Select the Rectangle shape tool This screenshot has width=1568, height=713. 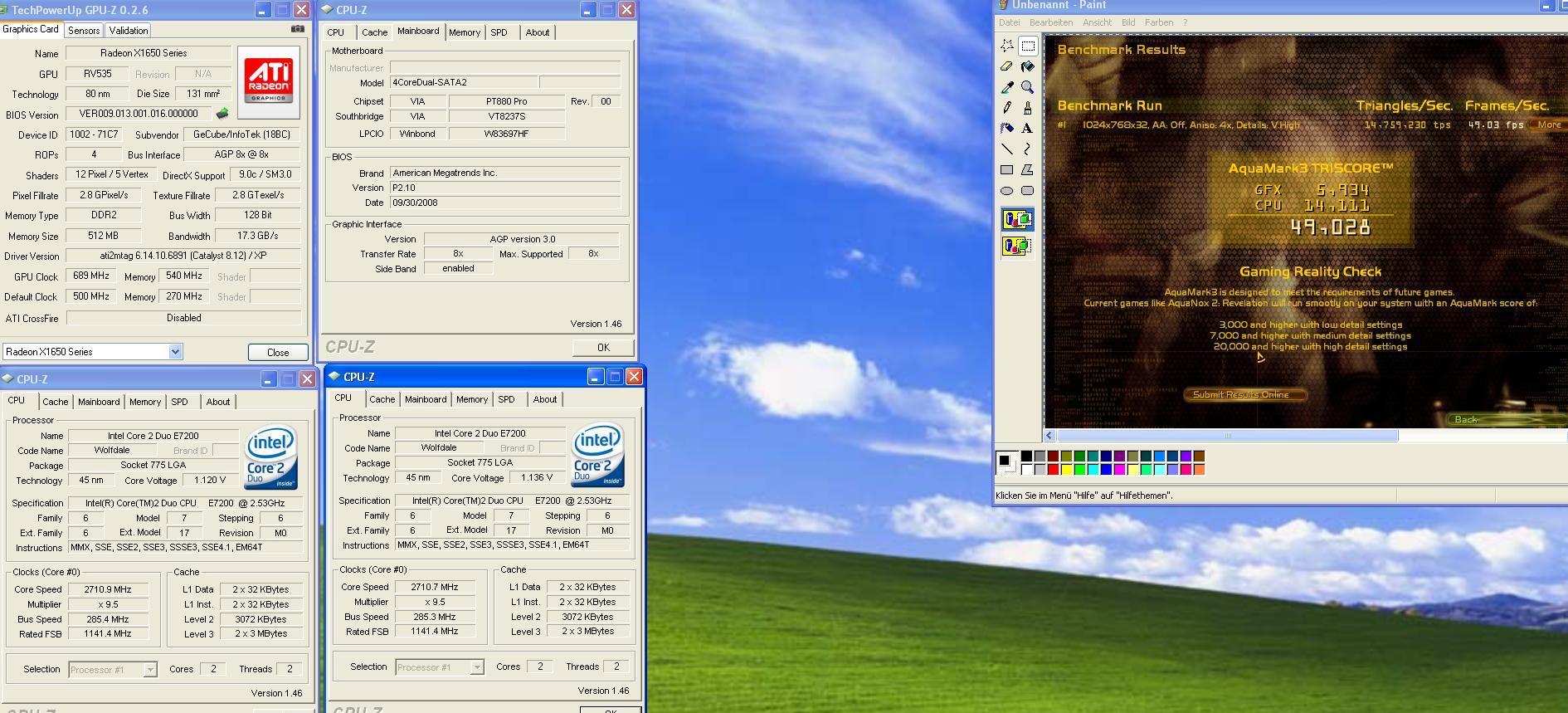pos(1007,170)
